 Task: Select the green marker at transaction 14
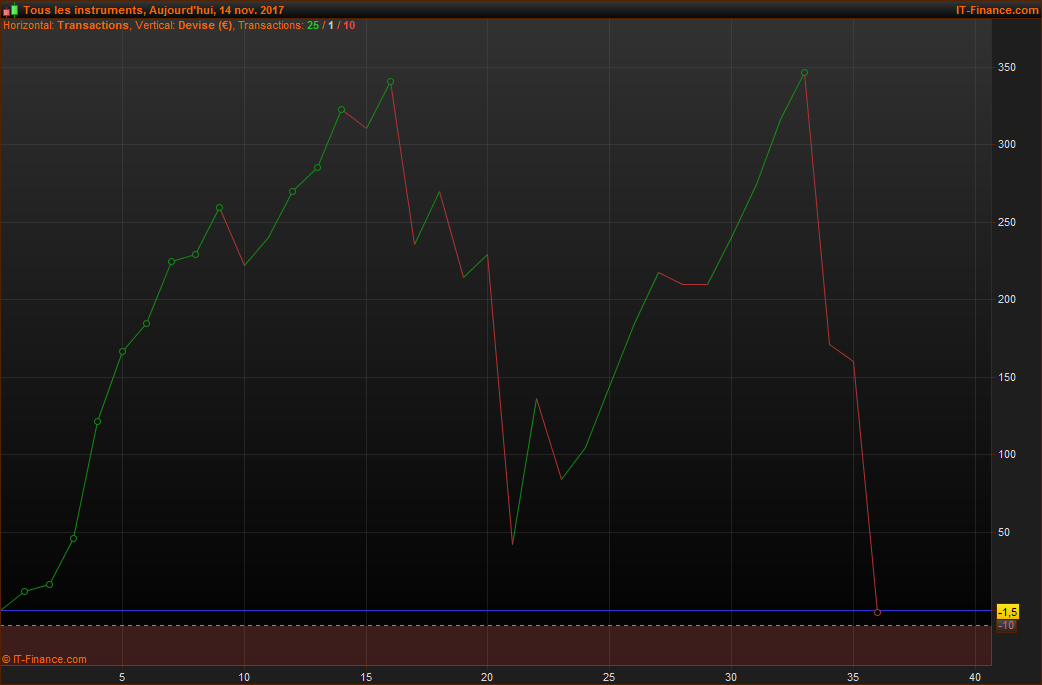click(x=342, y=110)
